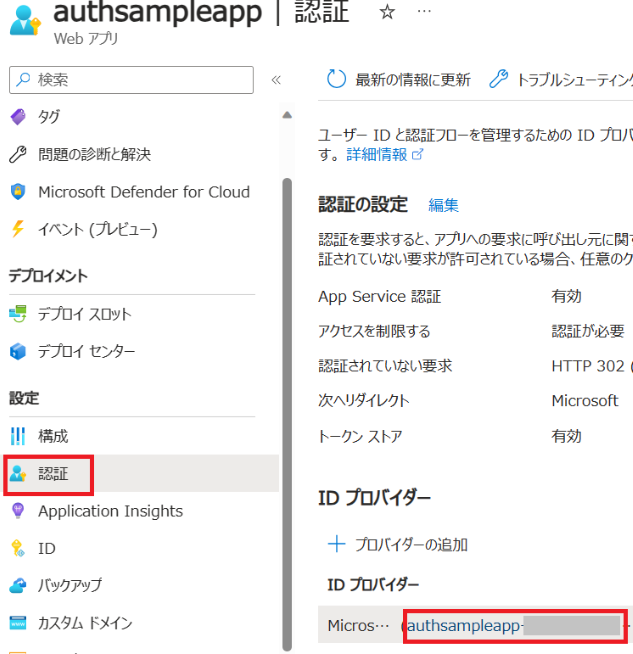Select Microsoft Defender for Cloud shield icon

pos(18,192)
